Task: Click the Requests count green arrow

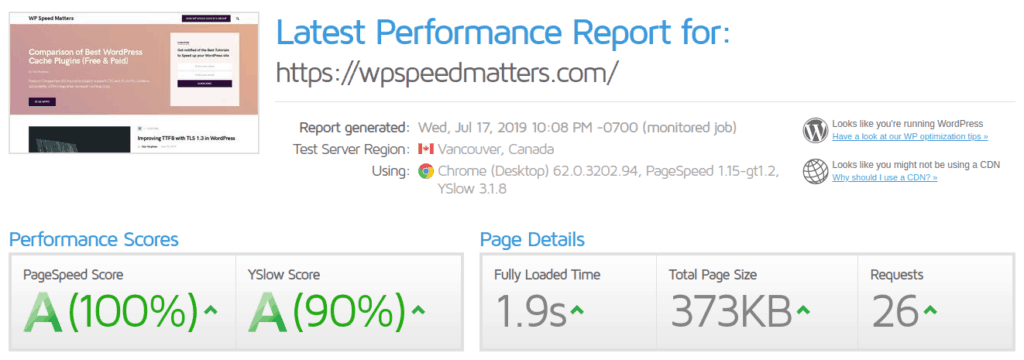Action: 930,310
